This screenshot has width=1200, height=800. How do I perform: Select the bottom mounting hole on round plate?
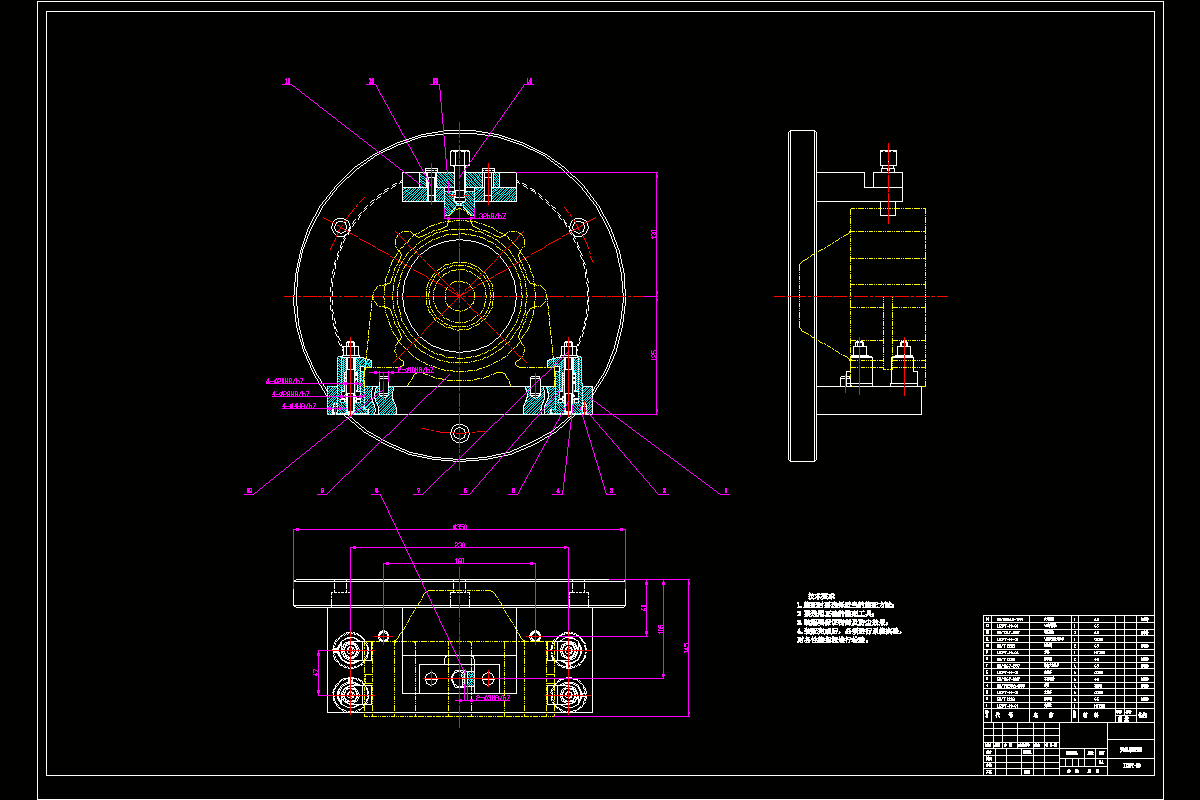click(x=460, y=433)
